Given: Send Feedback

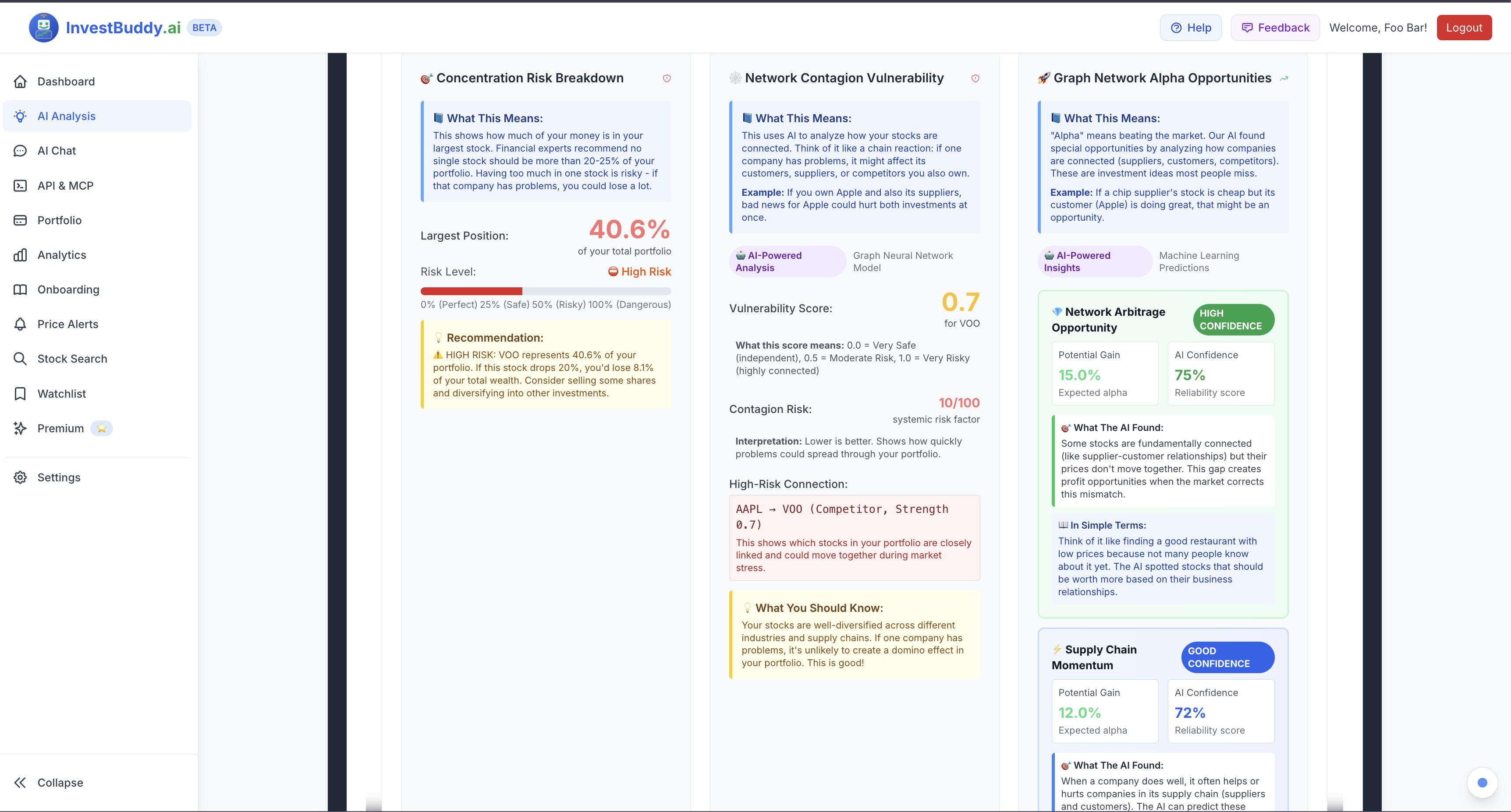Looking at the screenshot, I should pyautogui.click(x=1275, y=27).
